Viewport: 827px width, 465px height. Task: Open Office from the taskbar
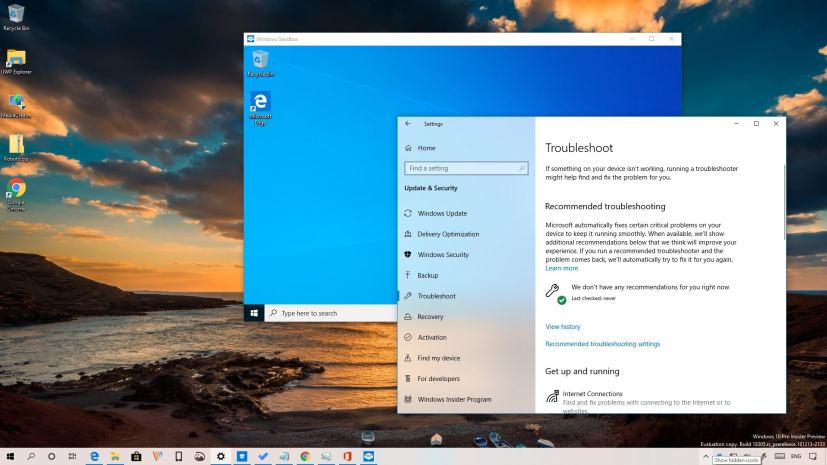[347, 456]
